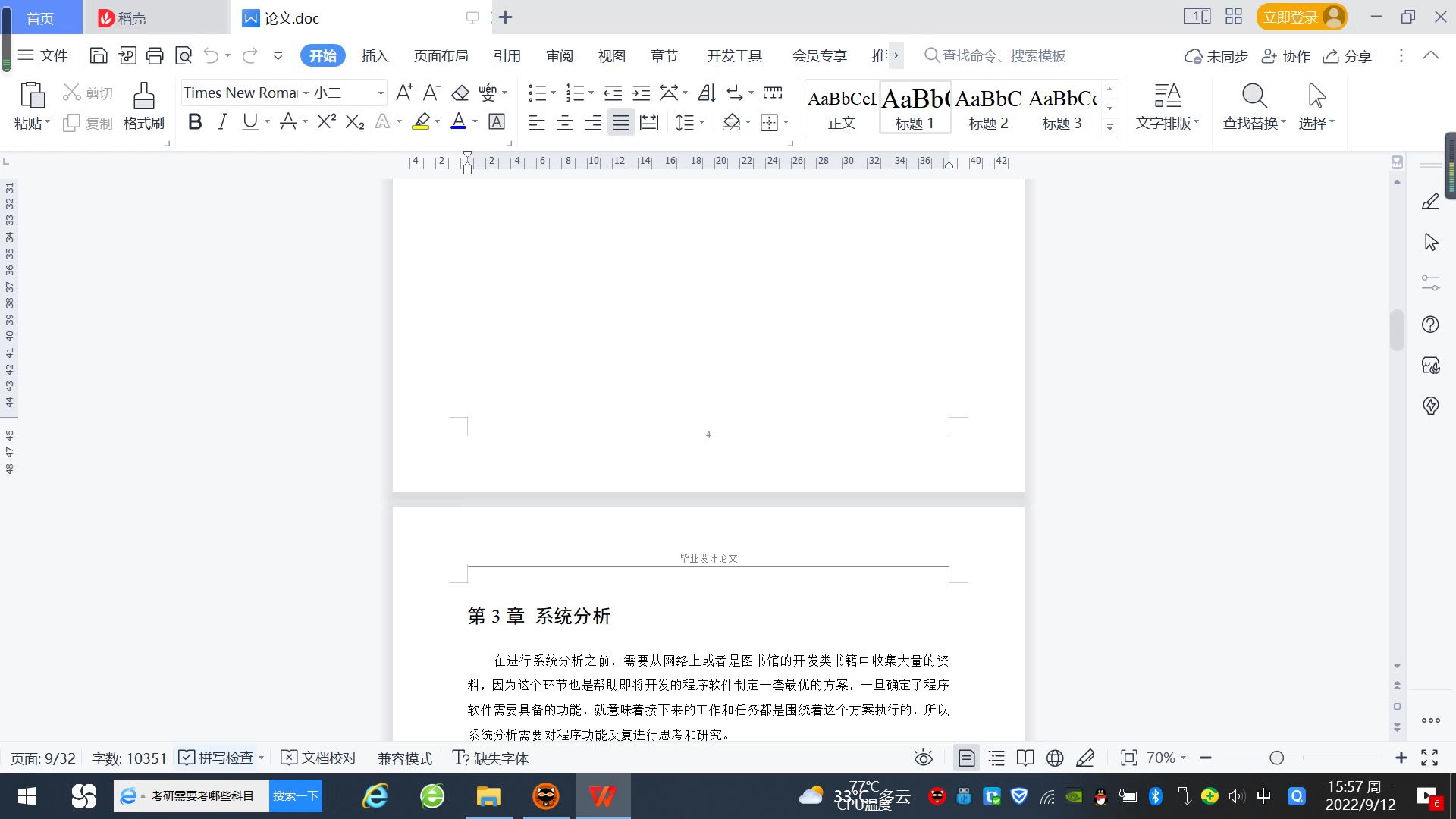1456x819 pixels.
Task: Click the pen edit icon in right sidebar
Action: point(1430,201)
